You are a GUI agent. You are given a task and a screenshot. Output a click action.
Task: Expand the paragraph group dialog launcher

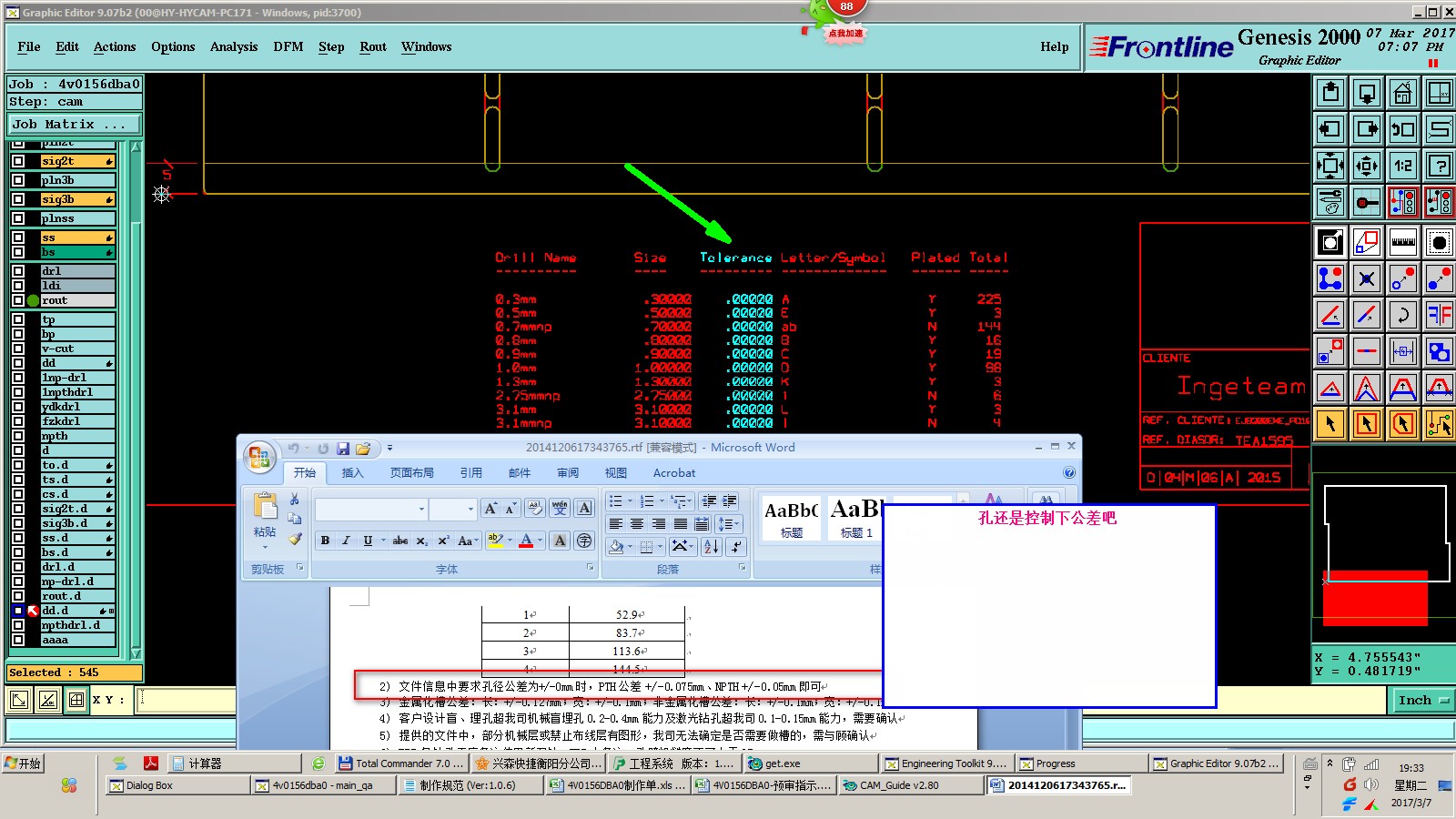tap(742, 568)
